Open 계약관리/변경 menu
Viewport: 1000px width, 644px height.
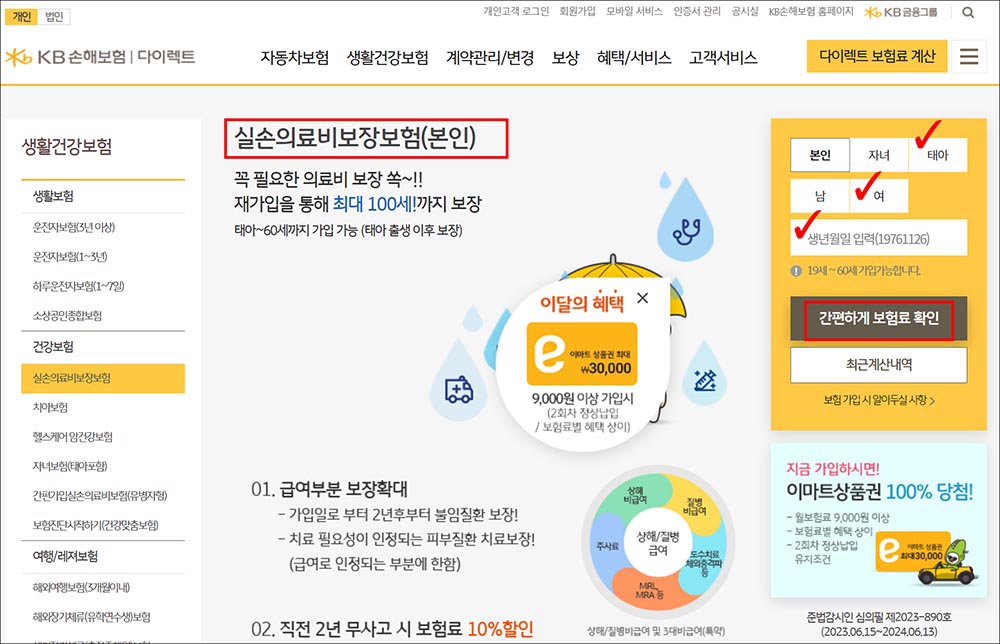[x=490, y=57]
